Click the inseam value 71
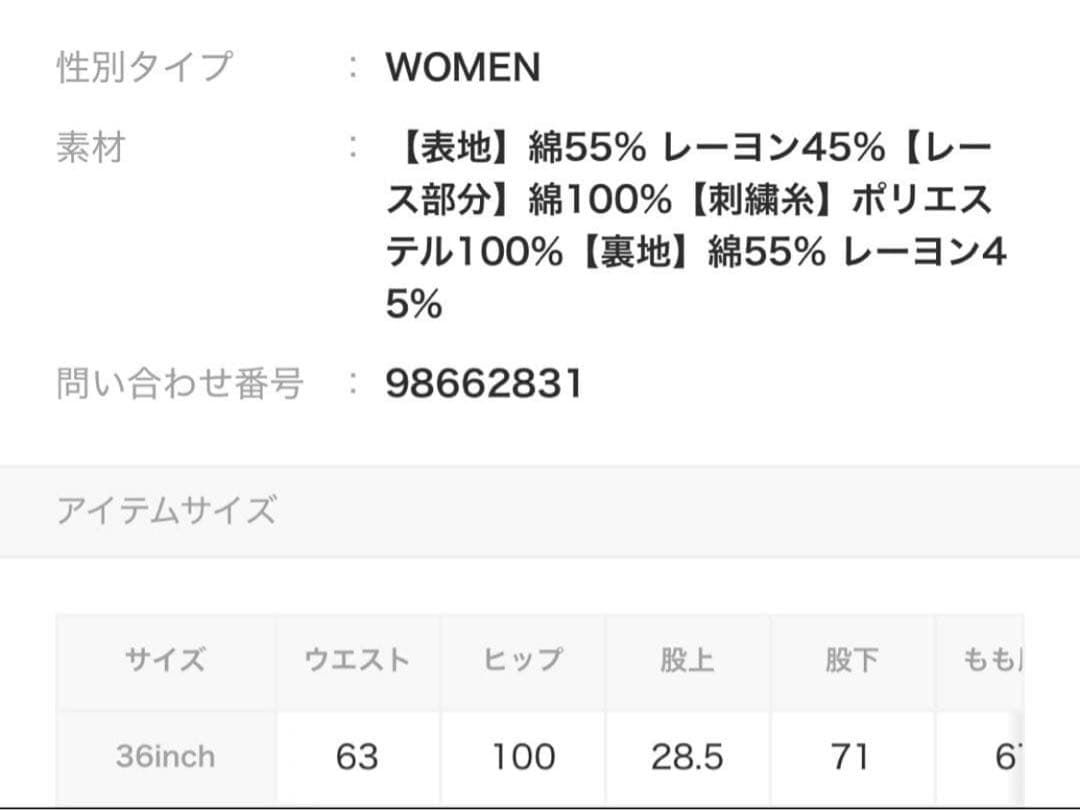This screenshot has height=810, width=1080. [x=851, y=757]
